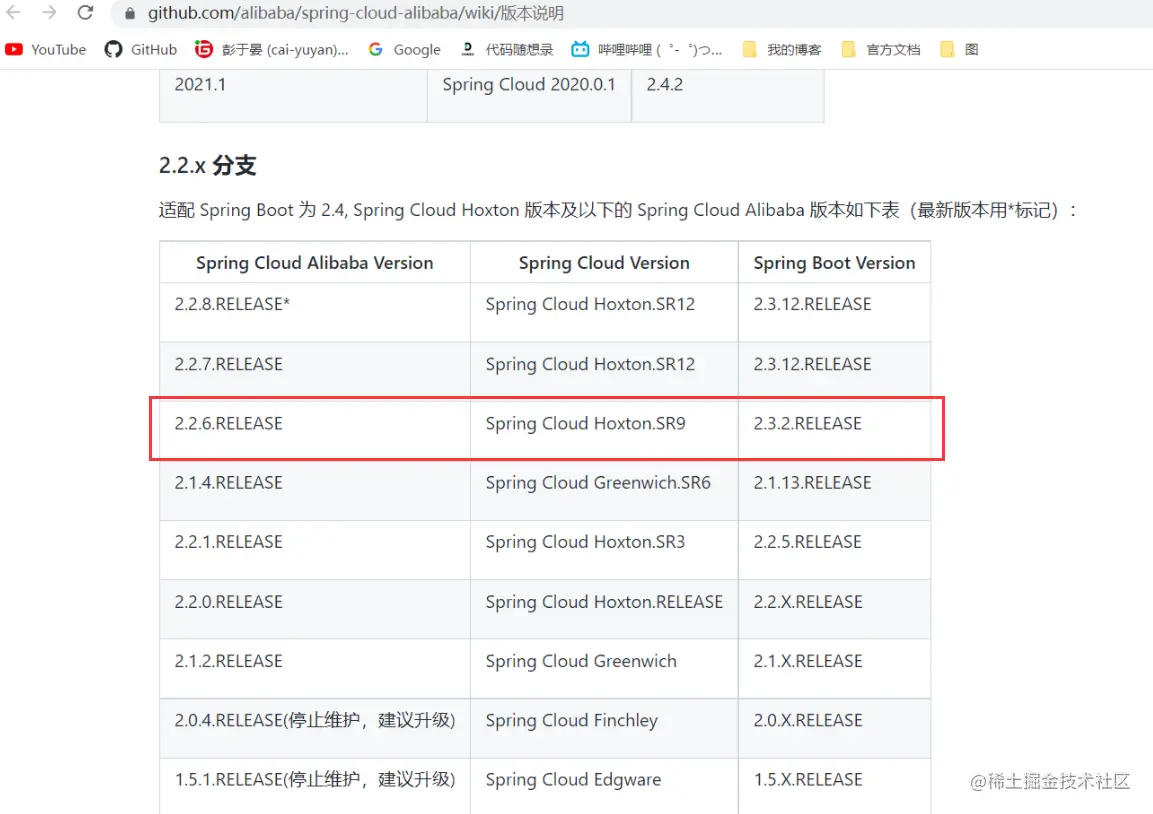Click the Spring Cloud Hoxton.SR9 cell
This screenshot has width=1153, height=814.
pyautogui.click(x=604, y=430)
